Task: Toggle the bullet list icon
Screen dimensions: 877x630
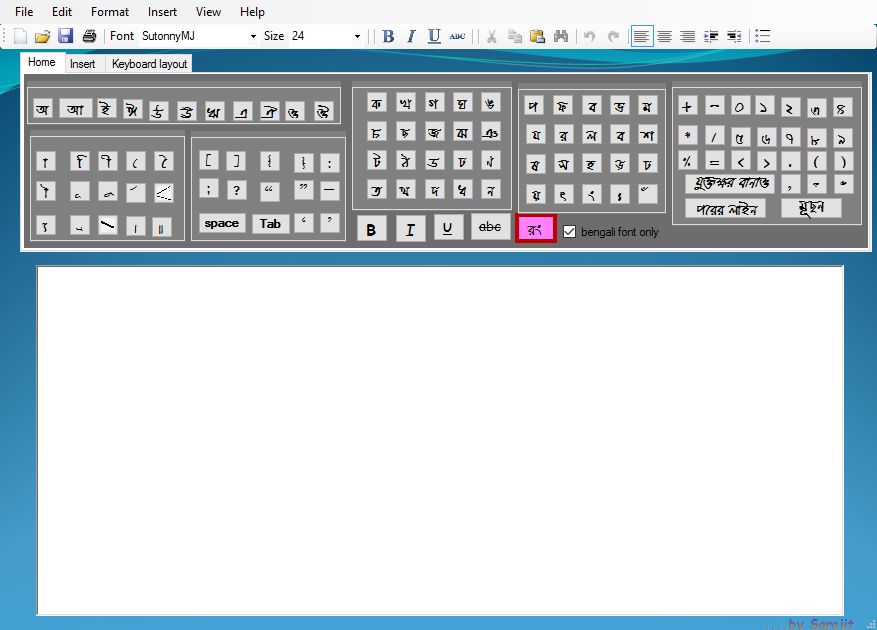Action: coord(762,36)
